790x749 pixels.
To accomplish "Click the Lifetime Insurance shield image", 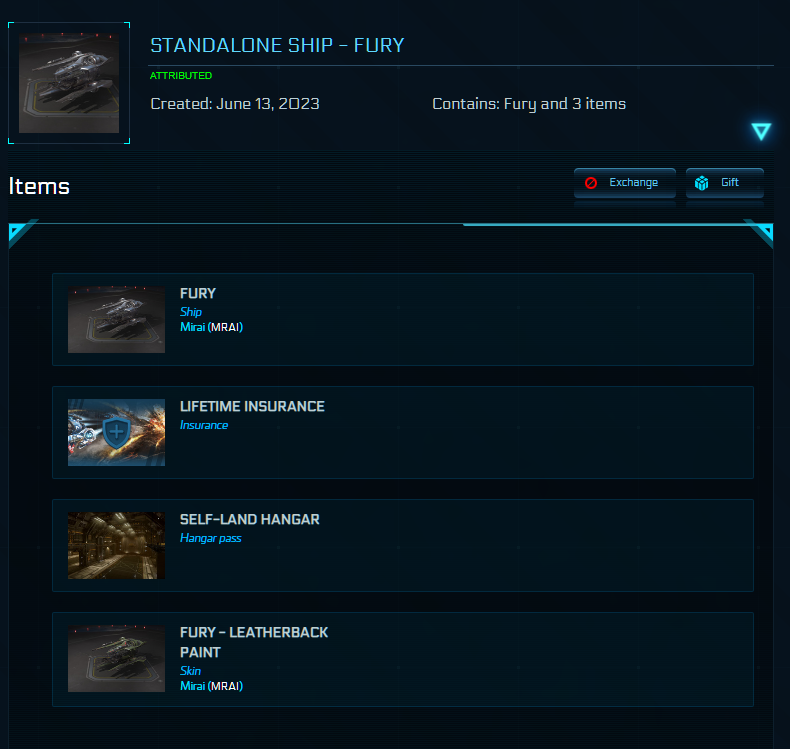I will [x=116, y=433].
